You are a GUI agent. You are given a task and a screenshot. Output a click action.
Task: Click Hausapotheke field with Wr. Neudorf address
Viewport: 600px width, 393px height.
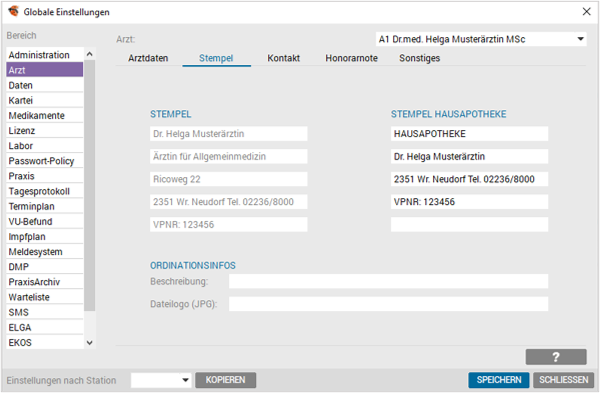click(470, 179)
